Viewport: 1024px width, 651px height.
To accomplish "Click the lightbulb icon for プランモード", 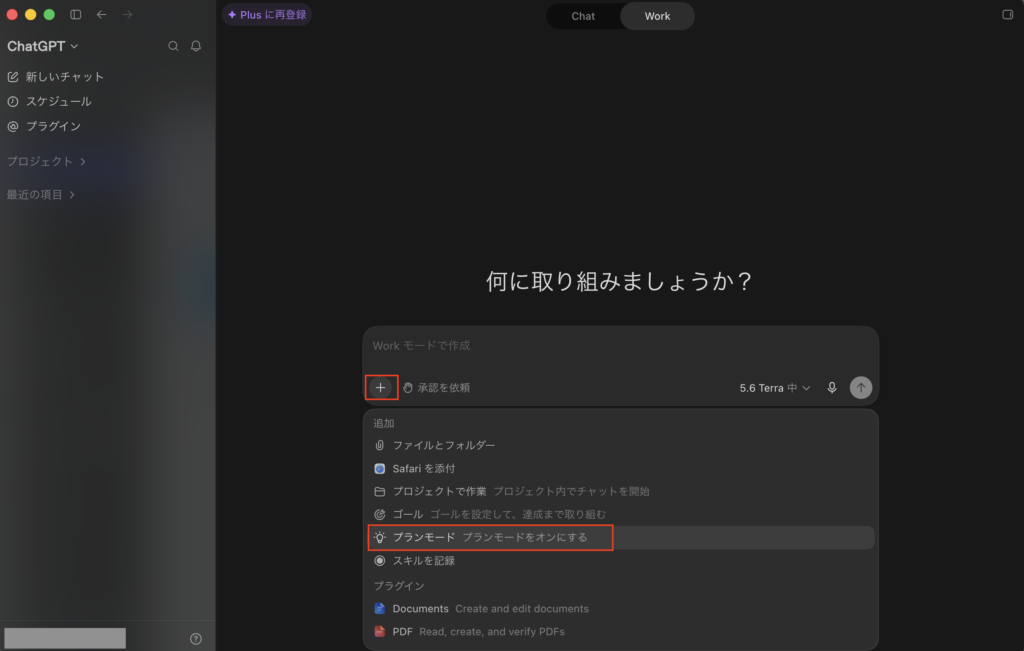I will coord(379,537).
